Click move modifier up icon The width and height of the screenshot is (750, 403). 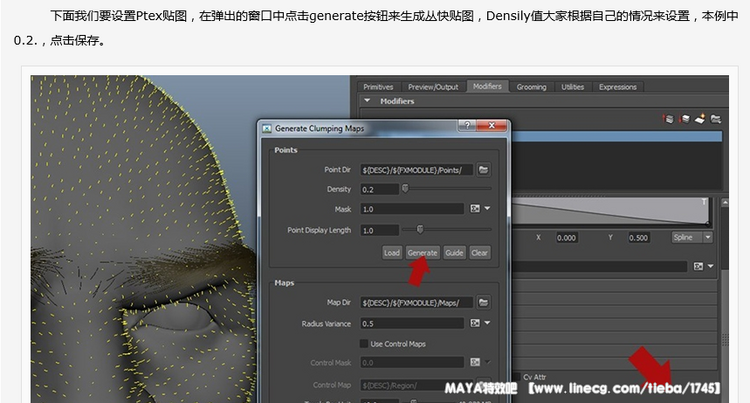tap(669, 119)
